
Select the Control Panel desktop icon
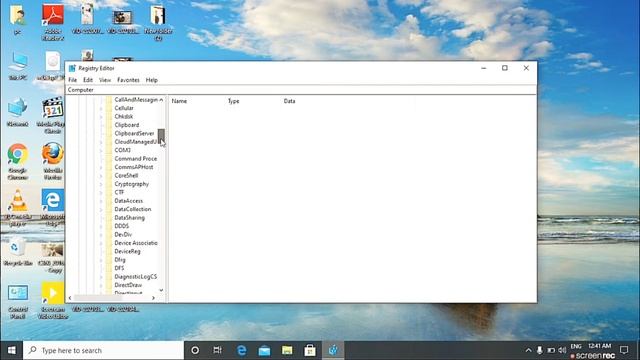(x=18, y=302)
